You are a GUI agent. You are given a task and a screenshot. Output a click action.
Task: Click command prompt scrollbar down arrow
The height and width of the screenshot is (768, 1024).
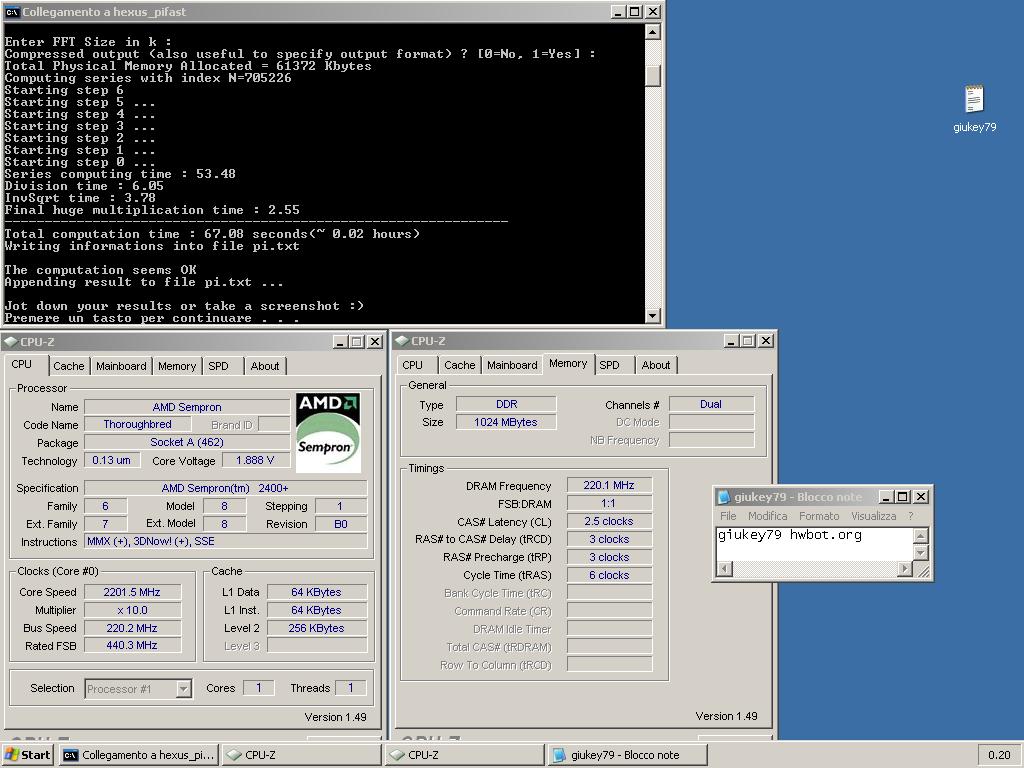click(x=652, y=315)
